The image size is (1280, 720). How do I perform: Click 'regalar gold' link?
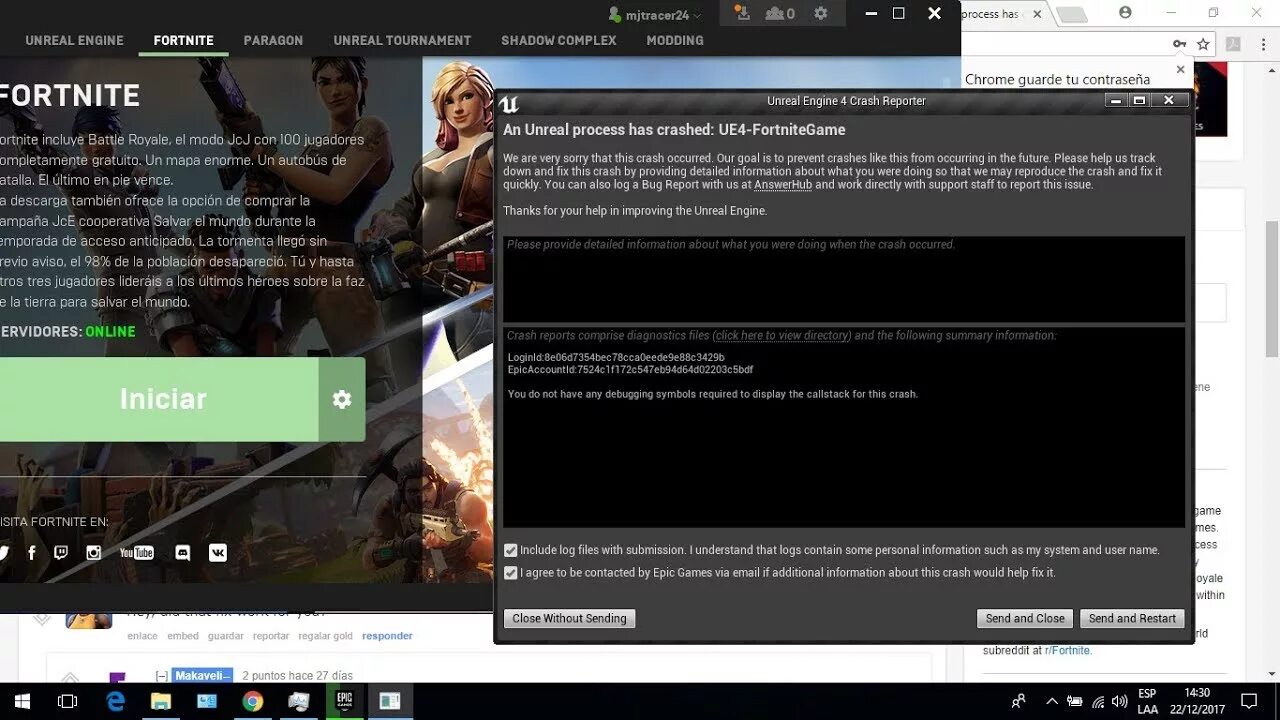(325, 636)
